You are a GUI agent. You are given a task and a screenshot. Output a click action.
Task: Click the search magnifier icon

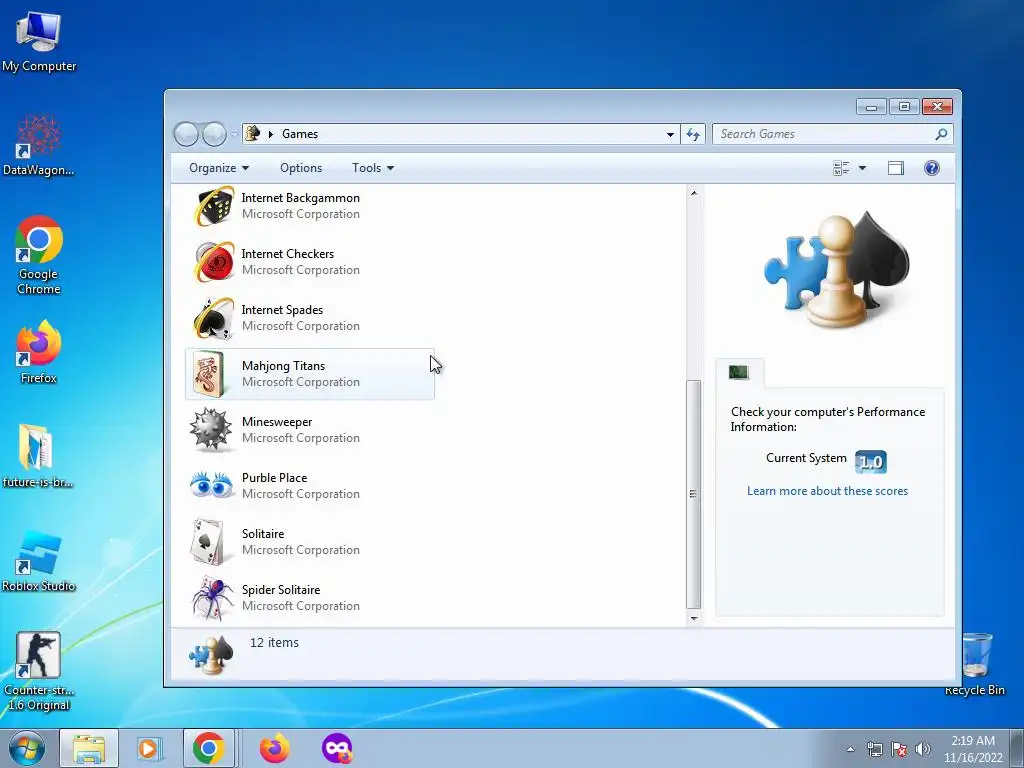tap(941, 134)
